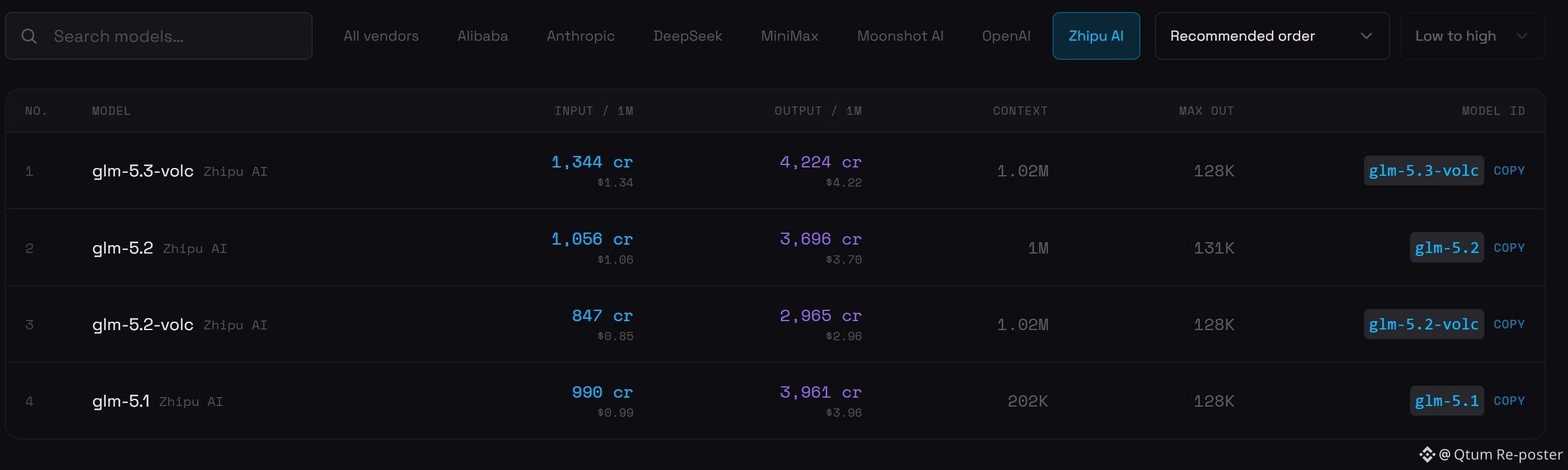Switch to the MiniMax vendor filter

(x=789, y=36)
